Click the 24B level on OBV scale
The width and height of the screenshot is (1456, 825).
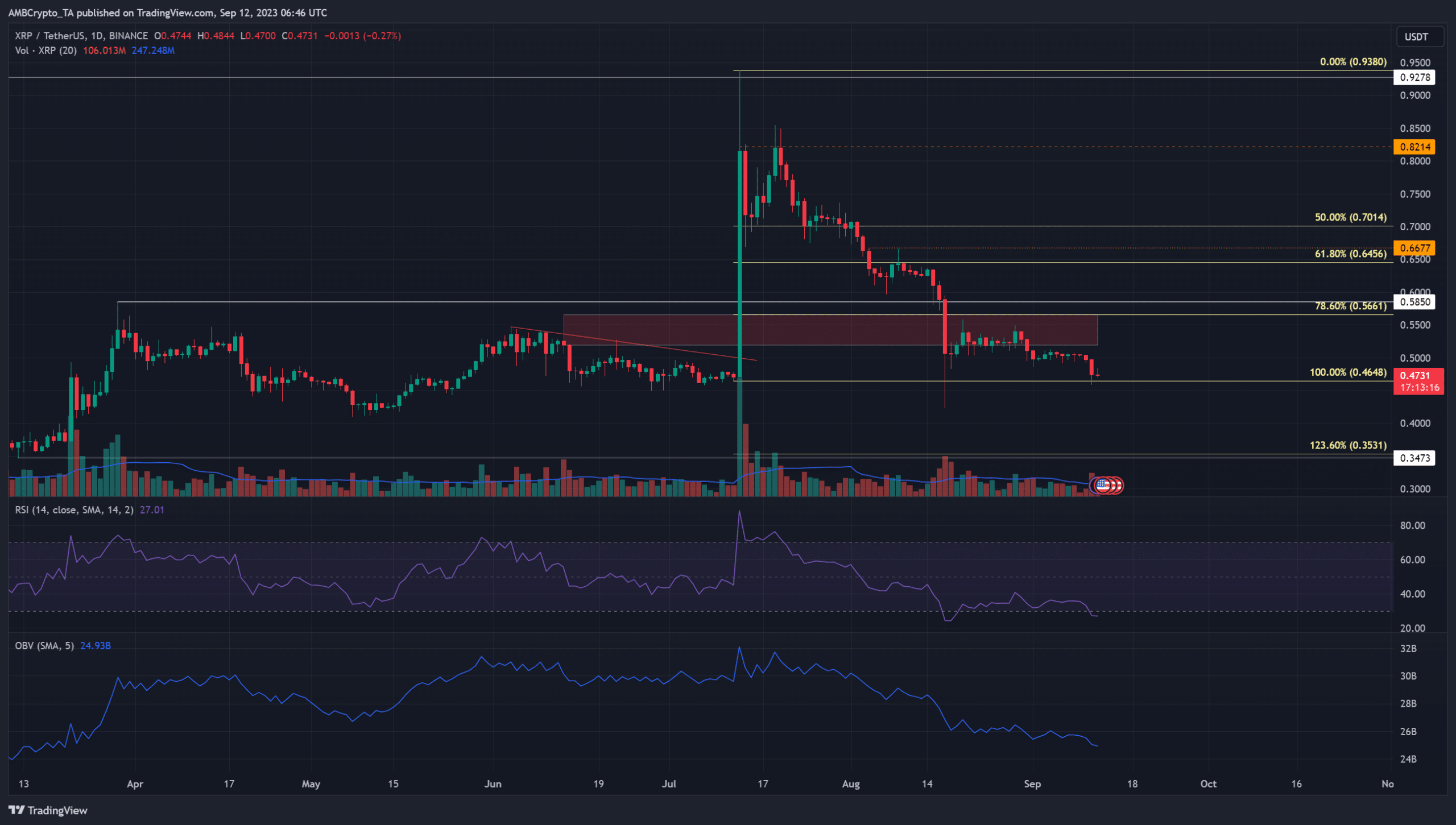(x=1408, y=759)
